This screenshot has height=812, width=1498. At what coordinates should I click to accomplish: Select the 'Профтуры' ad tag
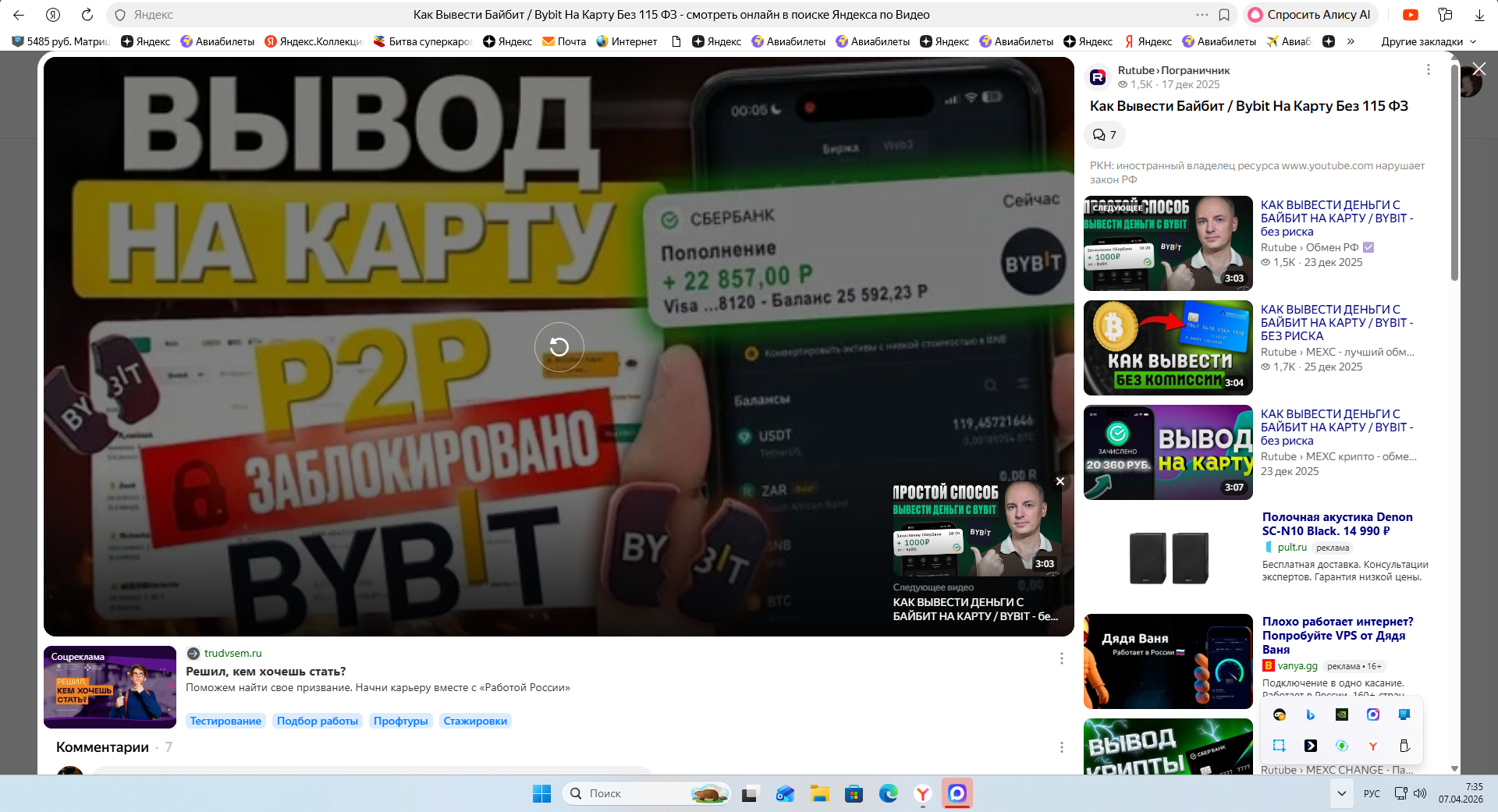point(401,721)
